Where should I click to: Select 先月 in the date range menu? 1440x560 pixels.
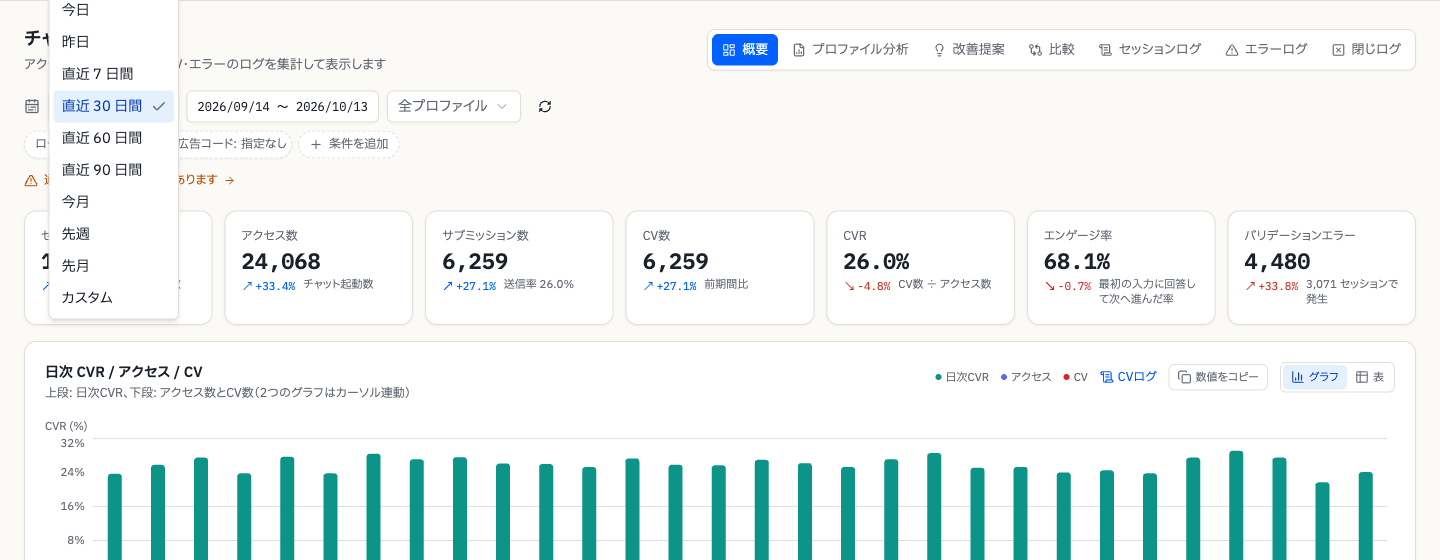click(113, 266)
